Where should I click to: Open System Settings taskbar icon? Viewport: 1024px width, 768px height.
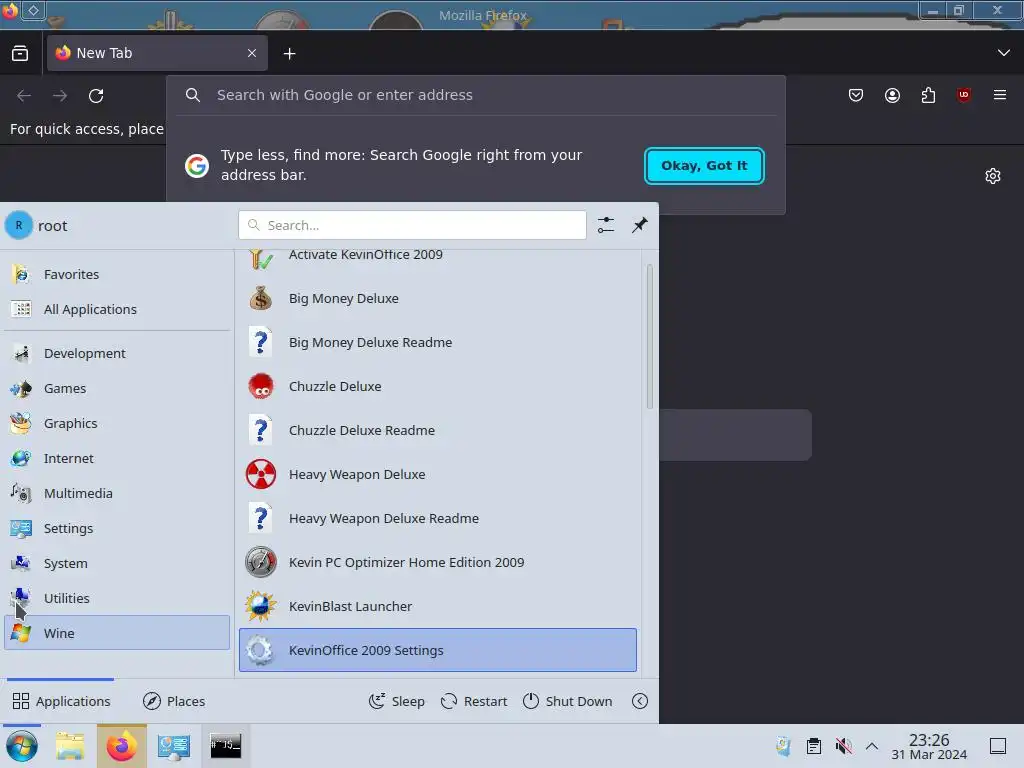click(x=173, y=746)
